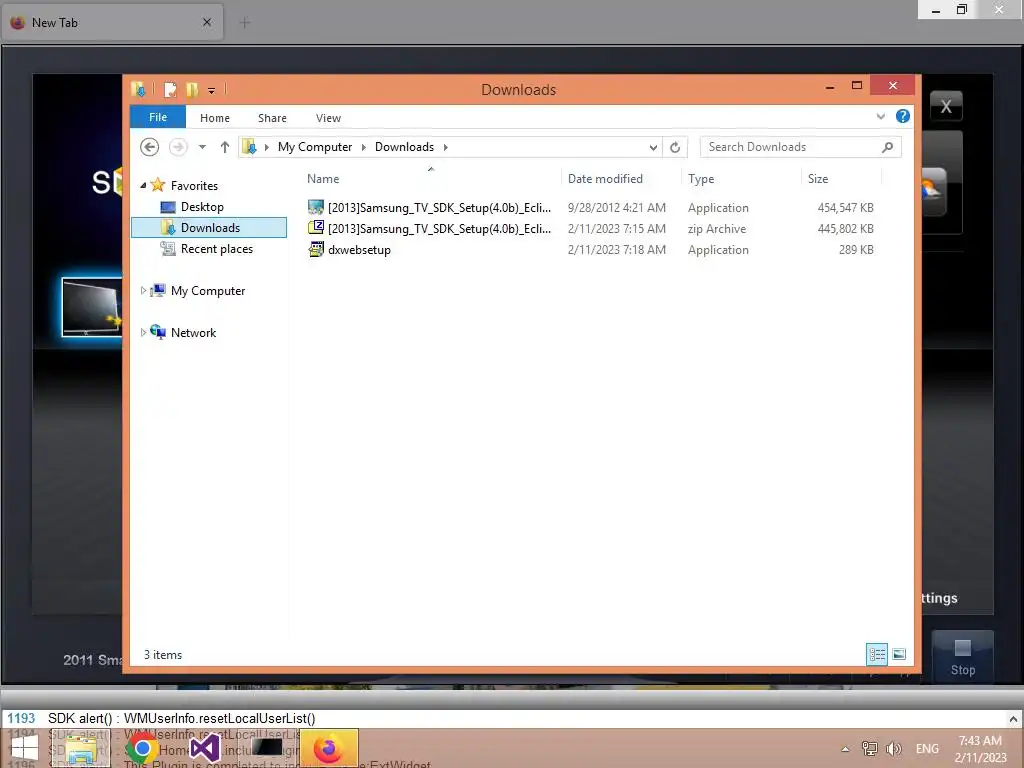Collapse the Favorites group in navigation pane
Image resolution: width=1024 pixels, height=768 pixels.
point(143,185)
